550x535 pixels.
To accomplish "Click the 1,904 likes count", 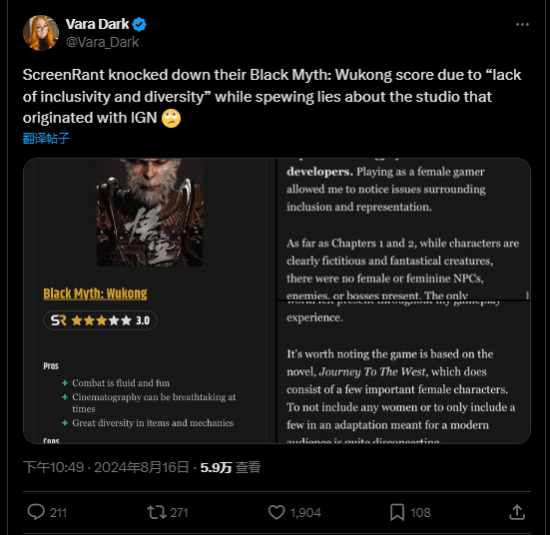I will coord(306,513).
